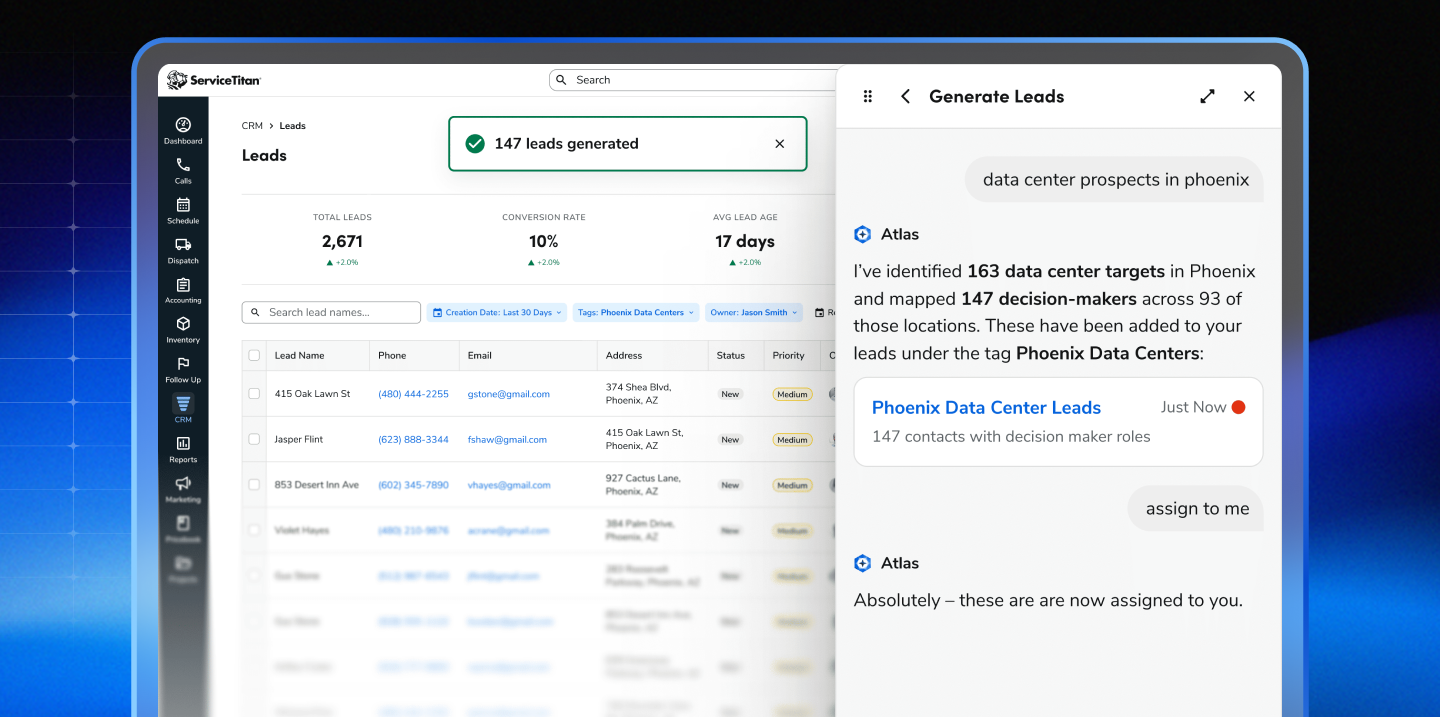Open Owner: Jason Smith filter
1440x717 pixels.
[754, 312]
